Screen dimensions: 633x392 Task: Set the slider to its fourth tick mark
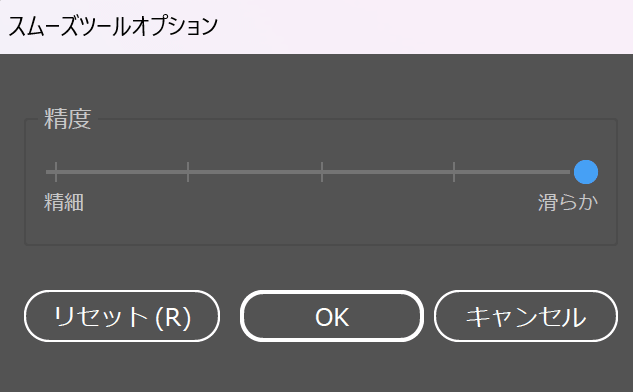(x=454, y=172)
